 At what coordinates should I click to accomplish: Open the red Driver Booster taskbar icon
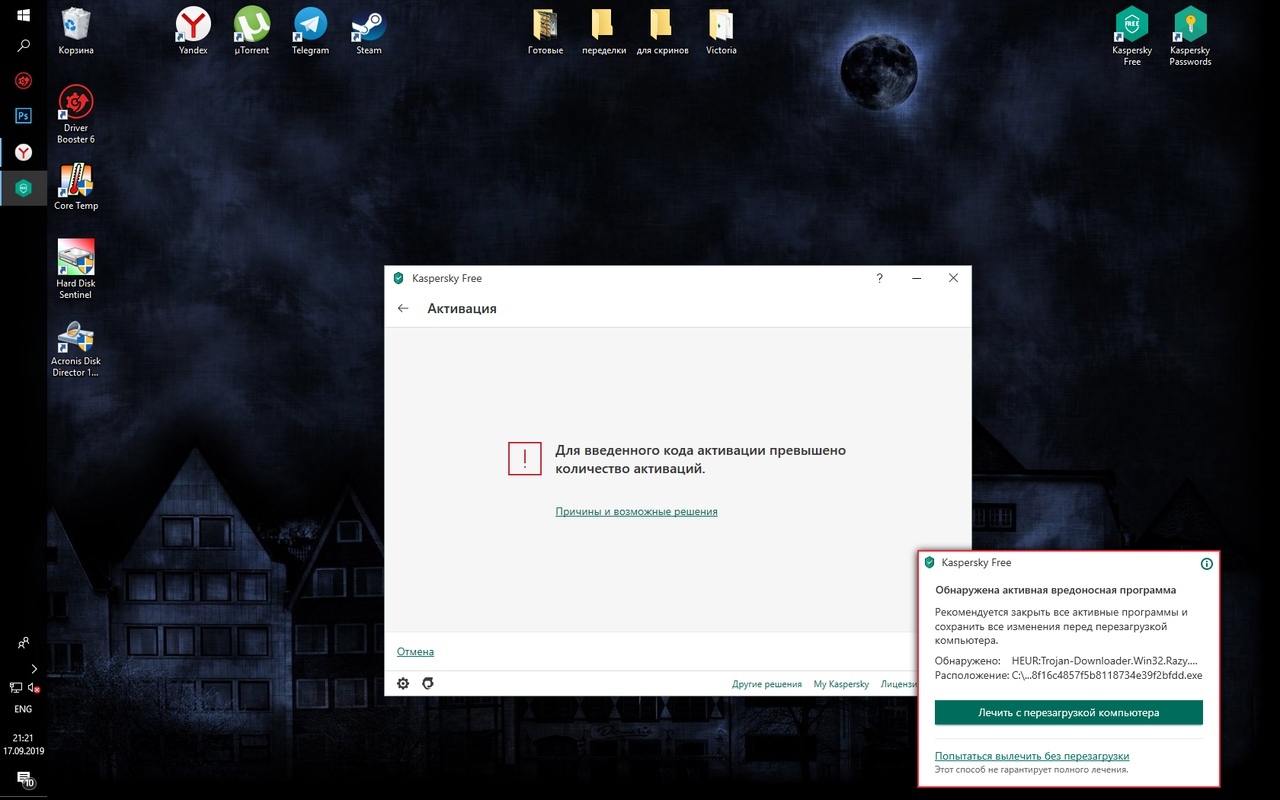click(23, 80)
